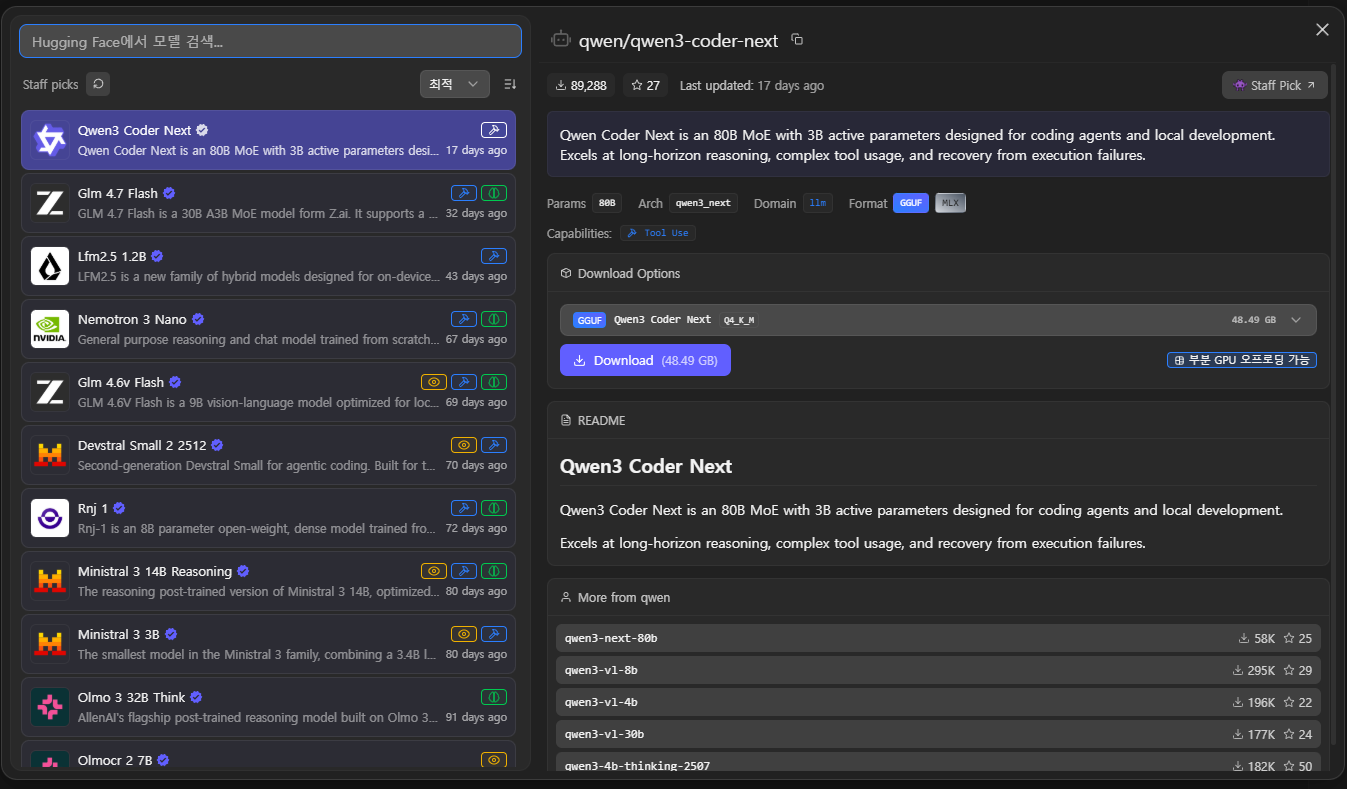Open the Staff Pick link button
The height and width of the screenshot is (789, 1347).
pyautogui.click(x=1274, y=86)
